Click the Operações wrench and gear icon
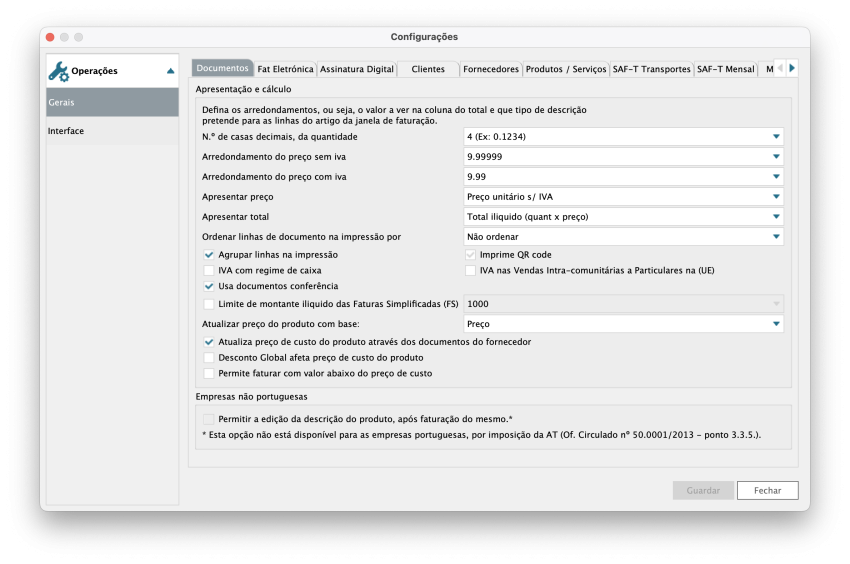 click(x=59, y=71)
